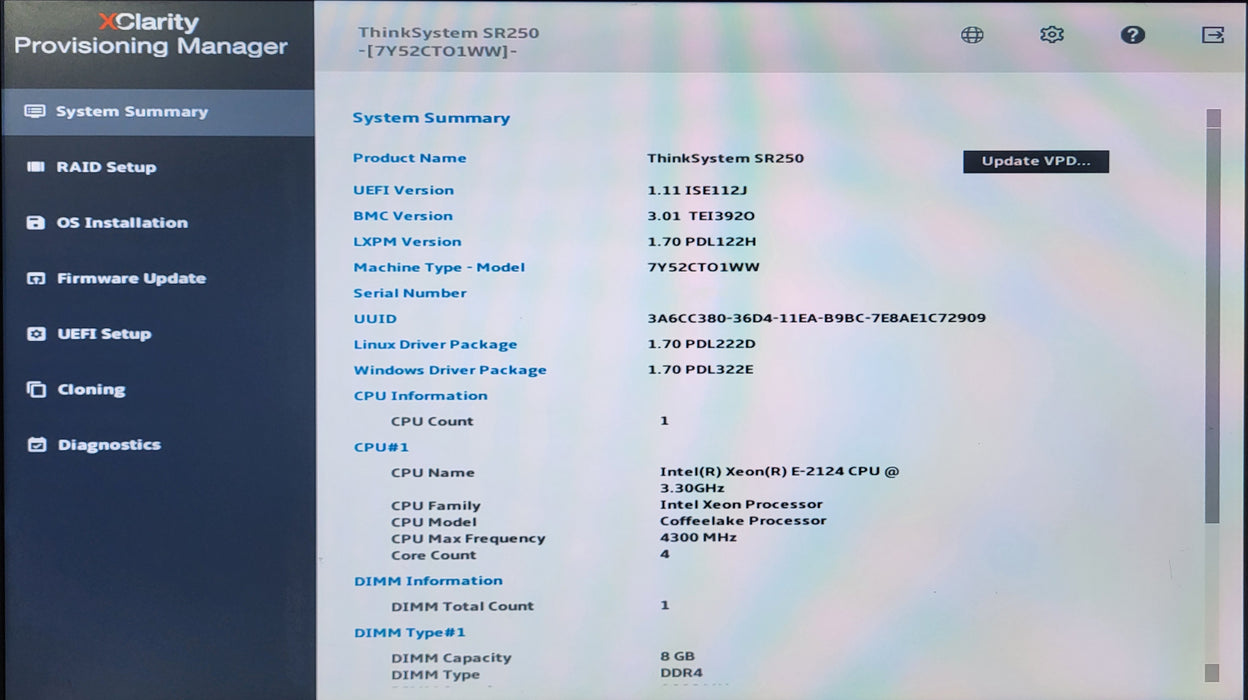1248x700 pixels.
Task: Click the UEFI value 1.11 ISE112J
Action: [x=697, y=190]
